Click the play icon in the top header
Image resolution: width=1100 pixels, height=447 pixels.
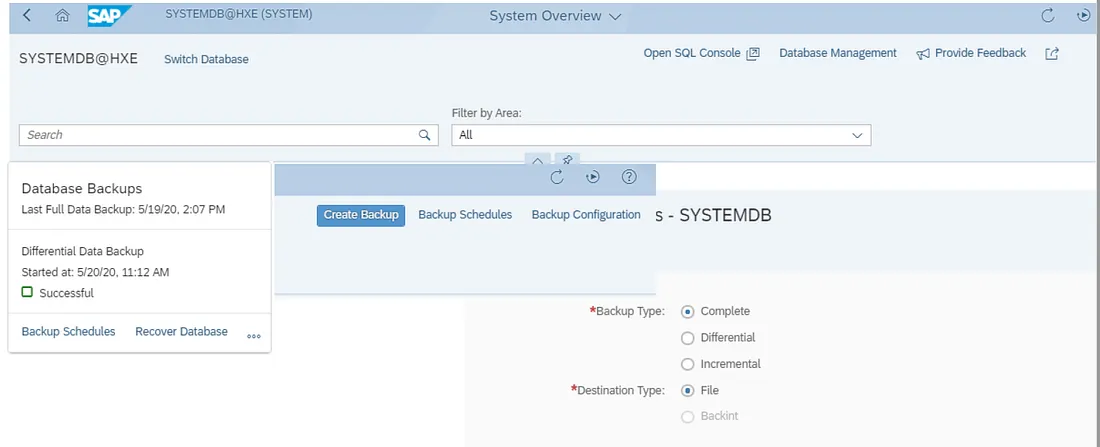click(1084, 15)
